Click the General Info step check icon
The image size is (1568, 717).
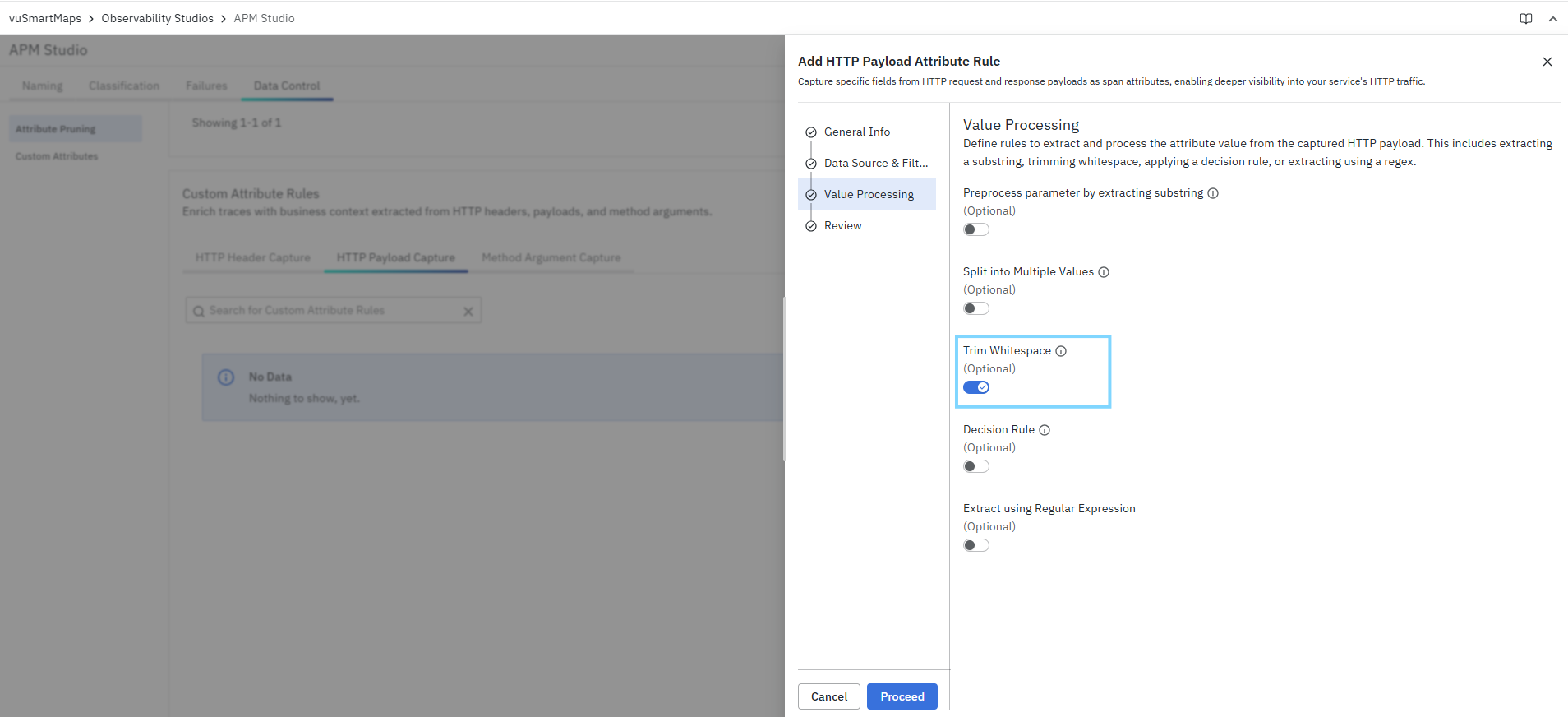[811, 132]
